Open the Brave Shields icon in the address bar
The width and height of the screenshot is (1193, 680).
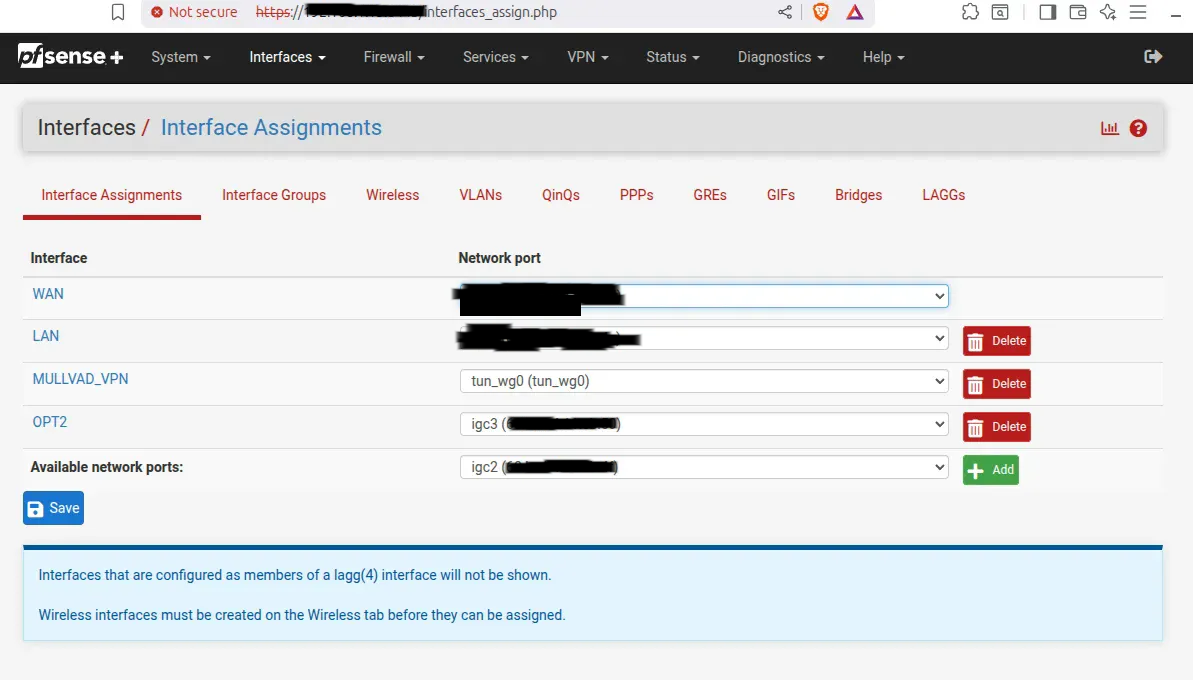tap(820, 12)
